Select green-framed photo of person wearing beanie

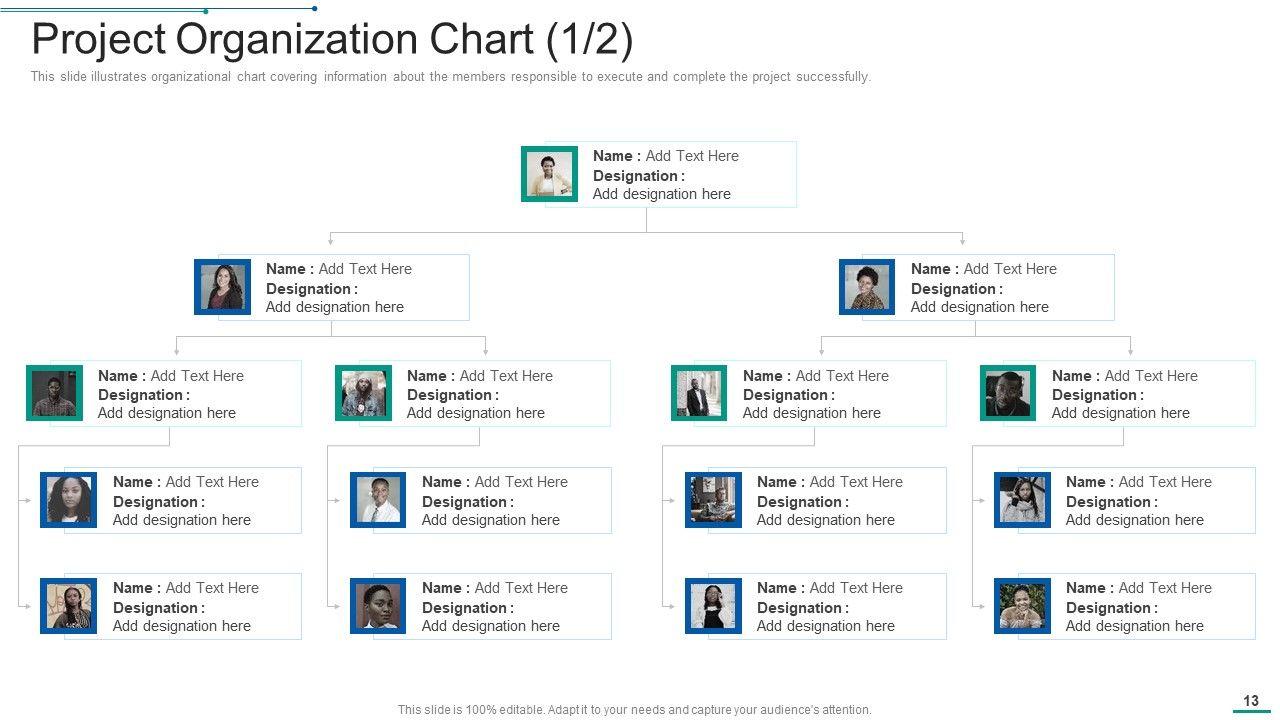(x=363, y=393)
